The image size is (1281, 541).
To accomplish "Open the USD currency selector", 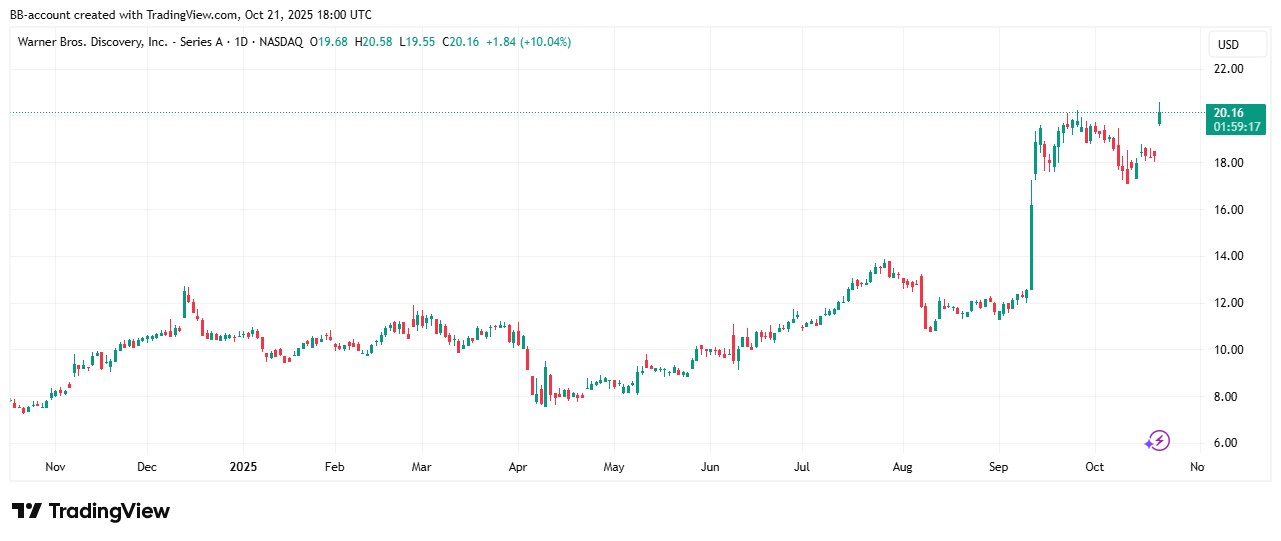I will (1226, 45).
